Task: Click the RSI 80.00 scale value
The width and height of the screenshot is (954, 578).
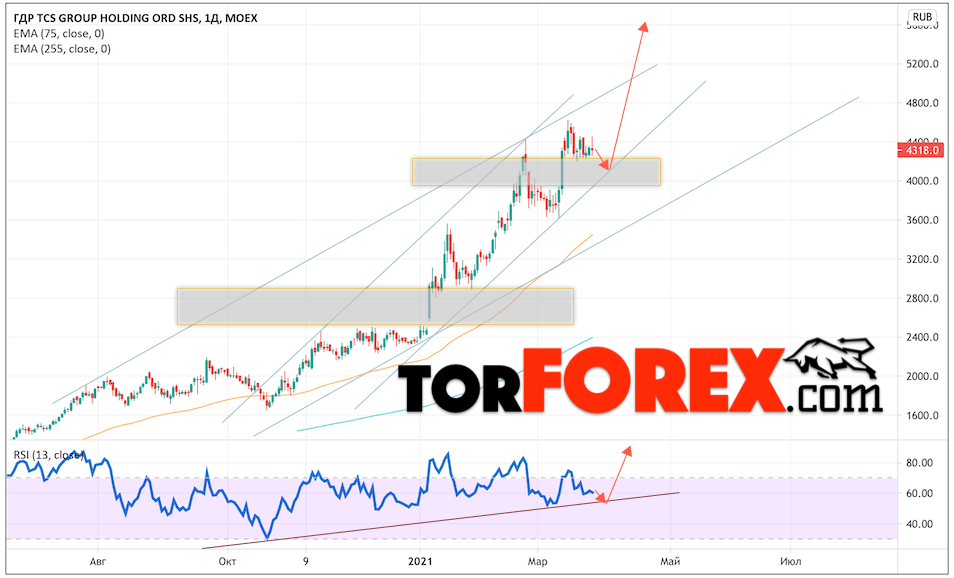Action: (919, 463)
